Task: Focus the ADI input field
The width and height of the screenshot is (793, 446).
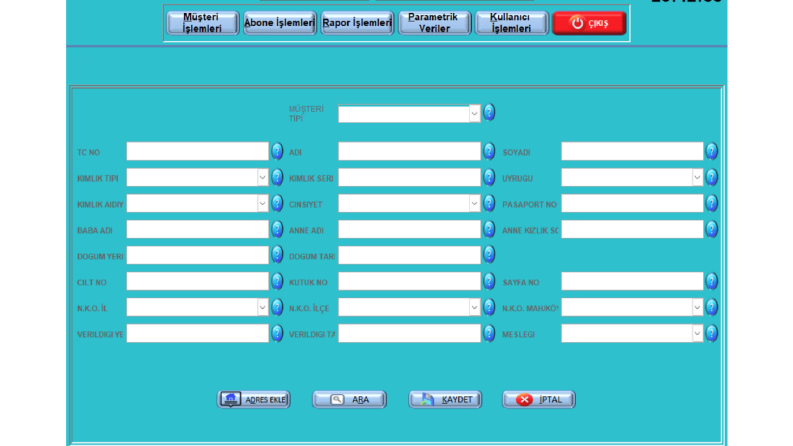Action: point(409,151)
